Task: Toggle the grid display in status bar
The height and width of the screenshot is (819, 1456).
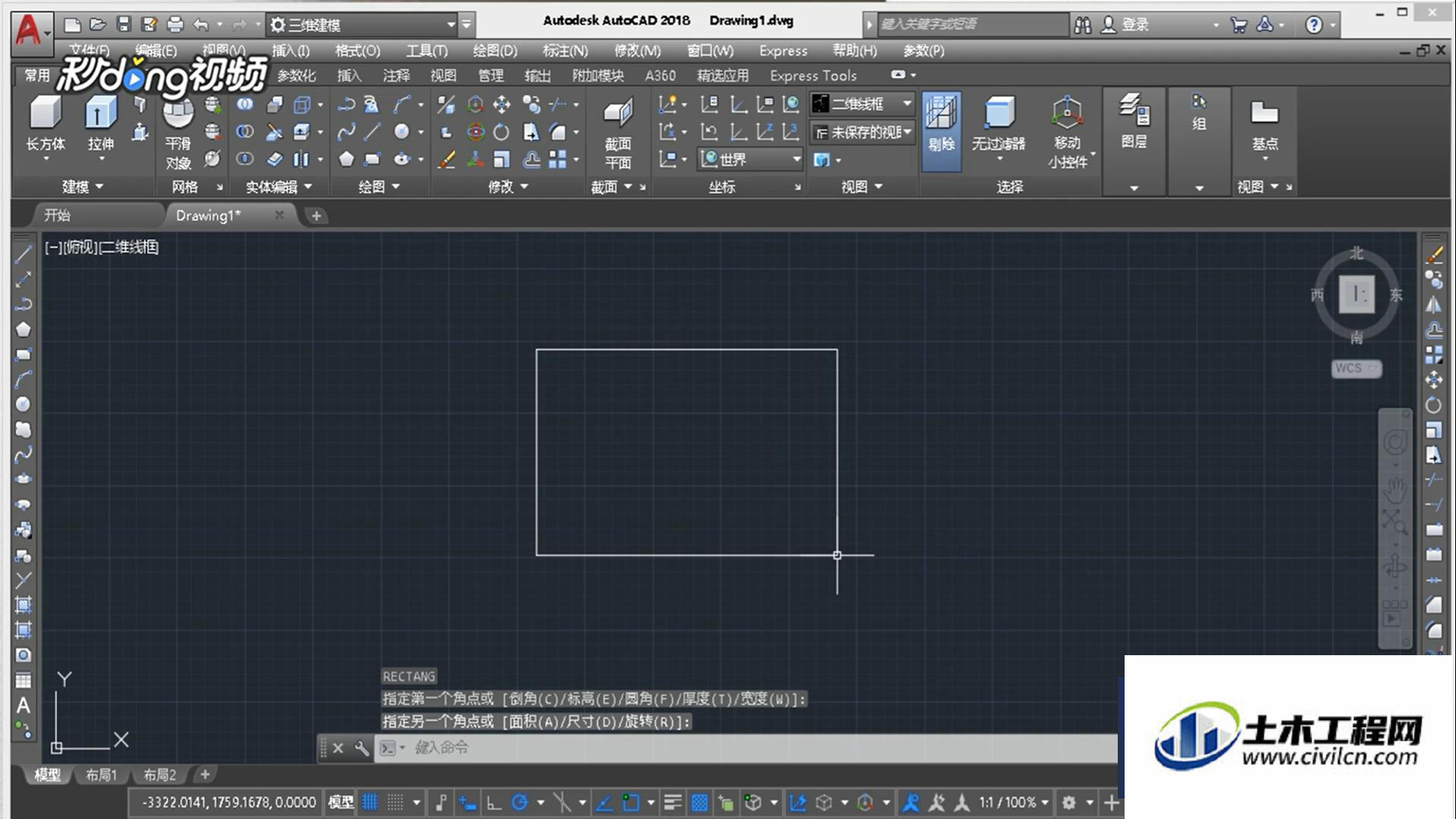Action: coord(370,802)
